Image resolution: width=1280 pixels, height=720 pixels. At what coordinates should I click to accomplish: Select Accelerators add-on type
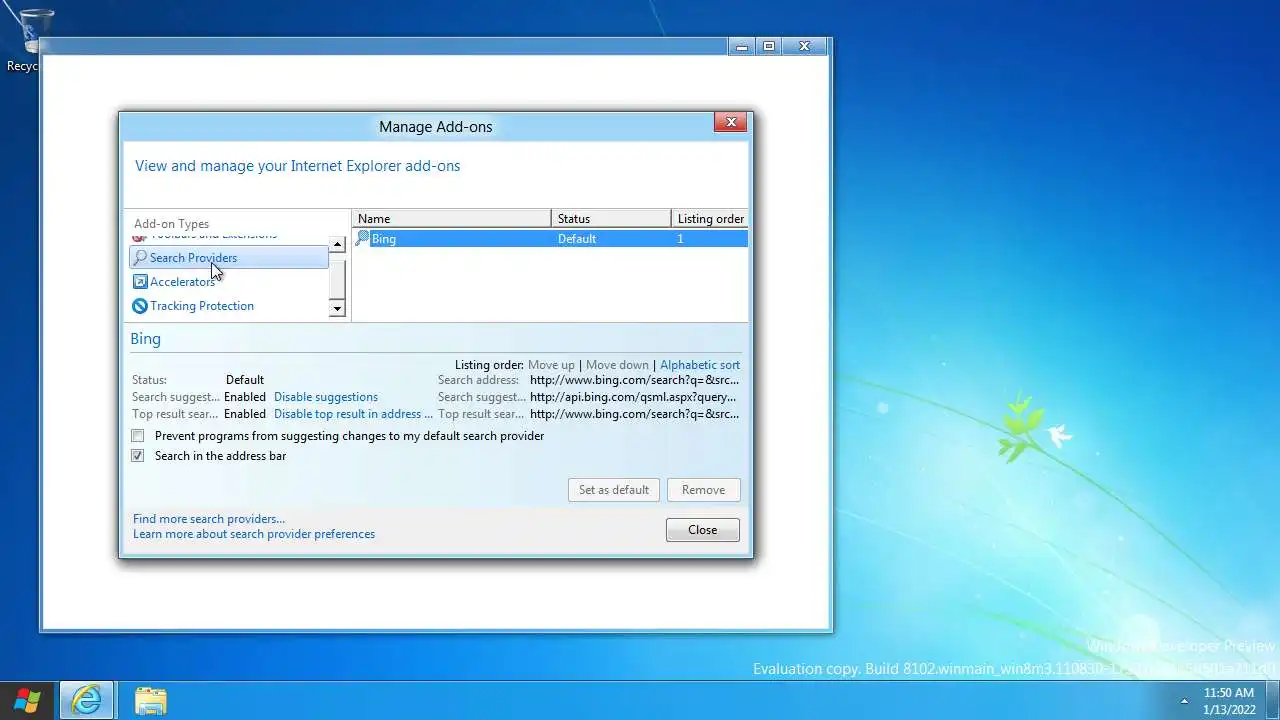point(182,282)
